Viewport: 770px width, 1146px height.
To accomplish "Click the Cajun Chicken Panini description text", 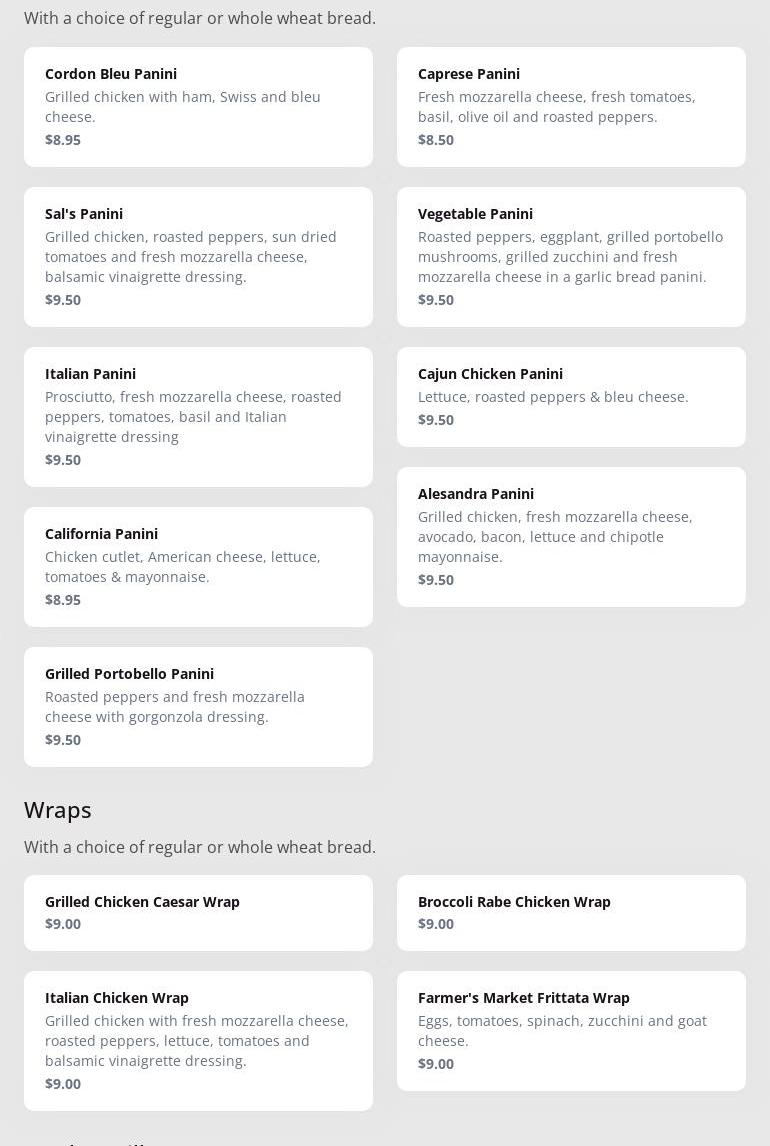I will click(x=553, y=397).
